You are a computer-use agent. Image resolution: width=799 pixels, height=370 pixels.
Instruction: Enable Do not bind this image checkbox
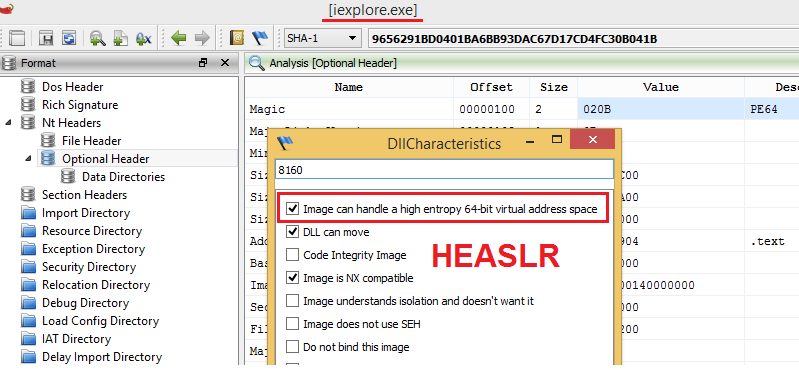tap(292, 347)
